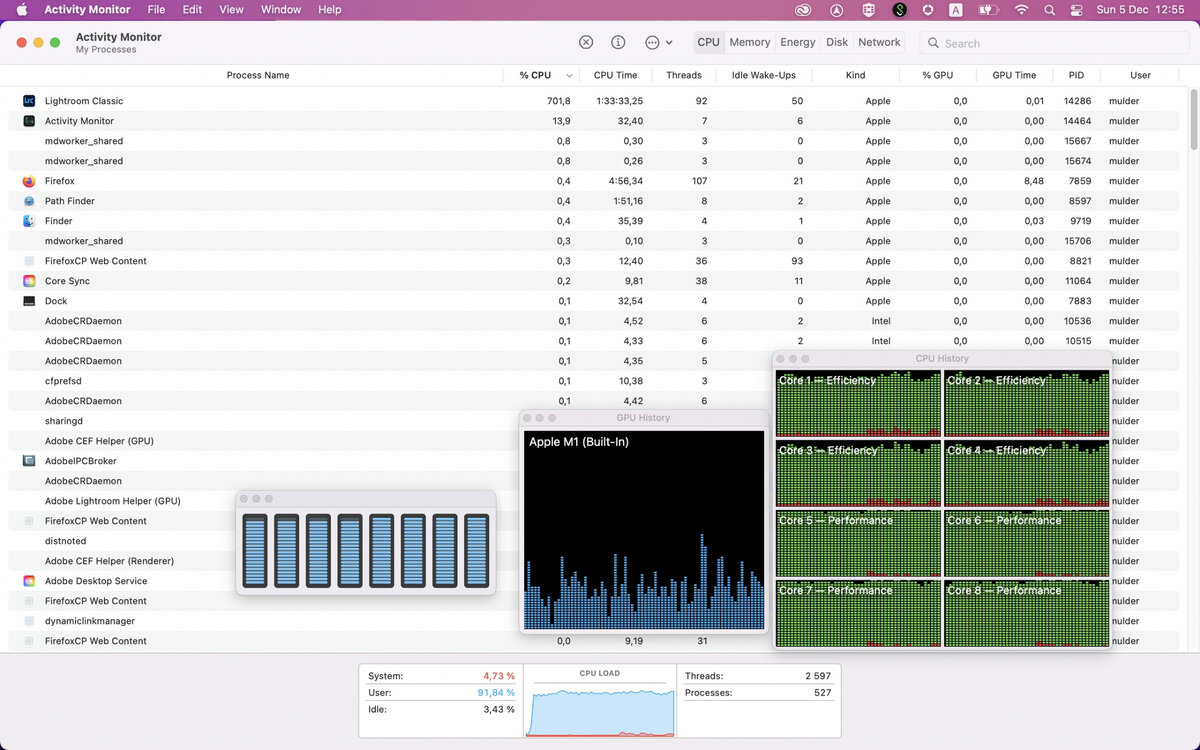Click the process list vertical scrollbar
This screenshot has width=1200, height=750.
(1193, 119)
